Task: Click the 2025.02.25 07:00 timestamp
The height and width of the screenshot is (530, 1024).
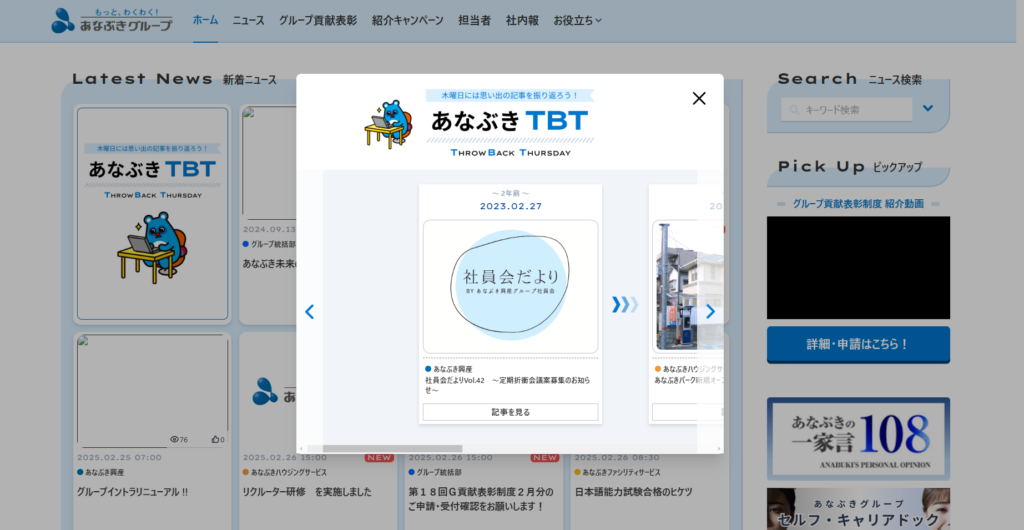Action: (x=120, y=458)
